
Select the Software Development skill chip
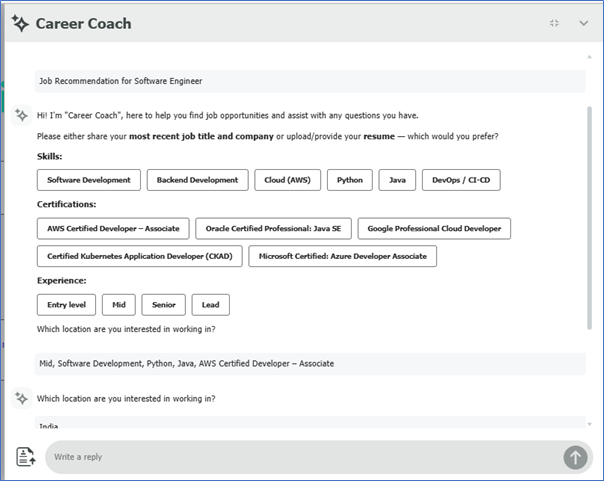pyautogui.click(x=89, y=180)
